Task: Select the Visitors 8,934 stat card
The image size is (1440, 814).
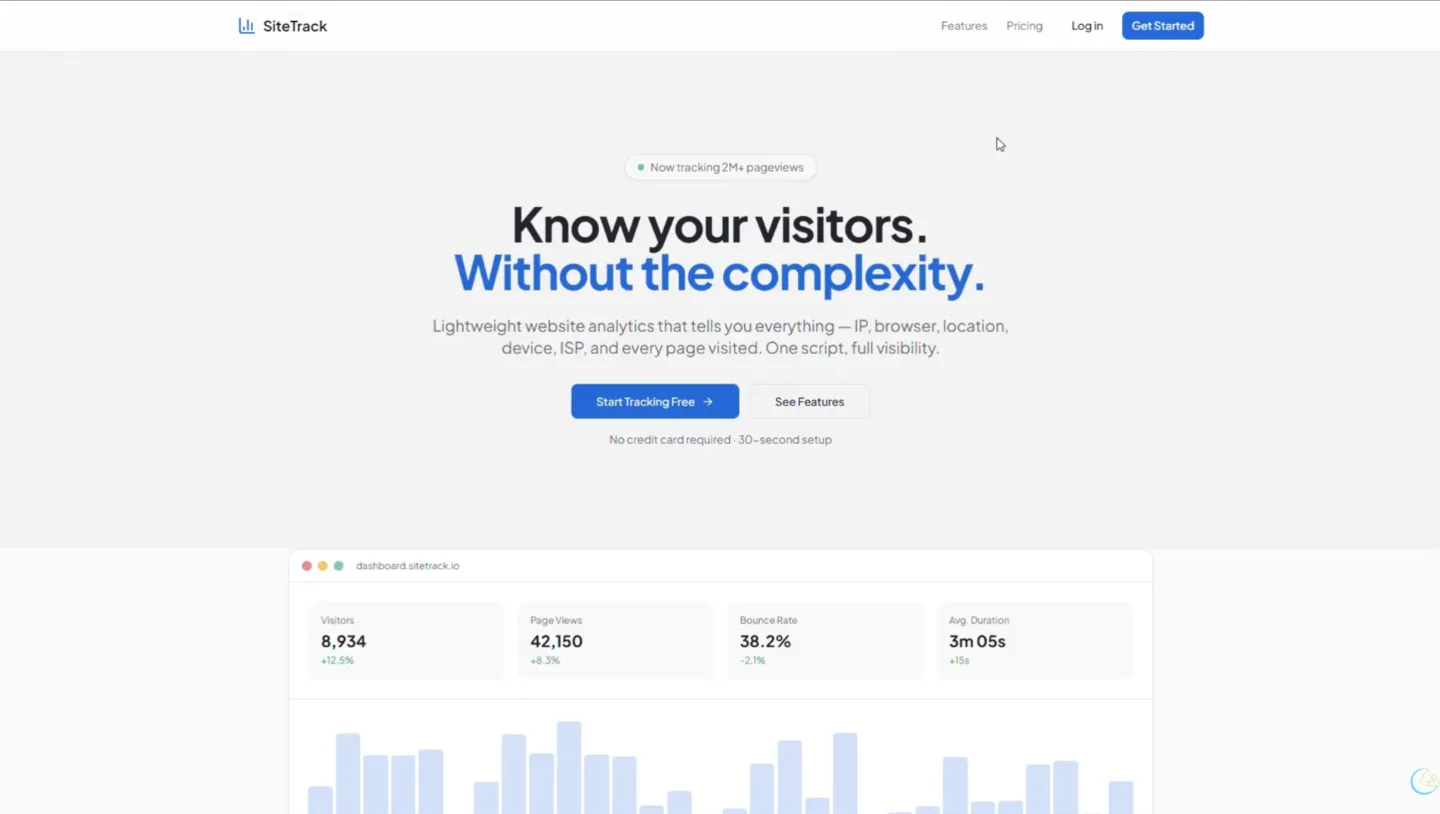Action: 406,640
